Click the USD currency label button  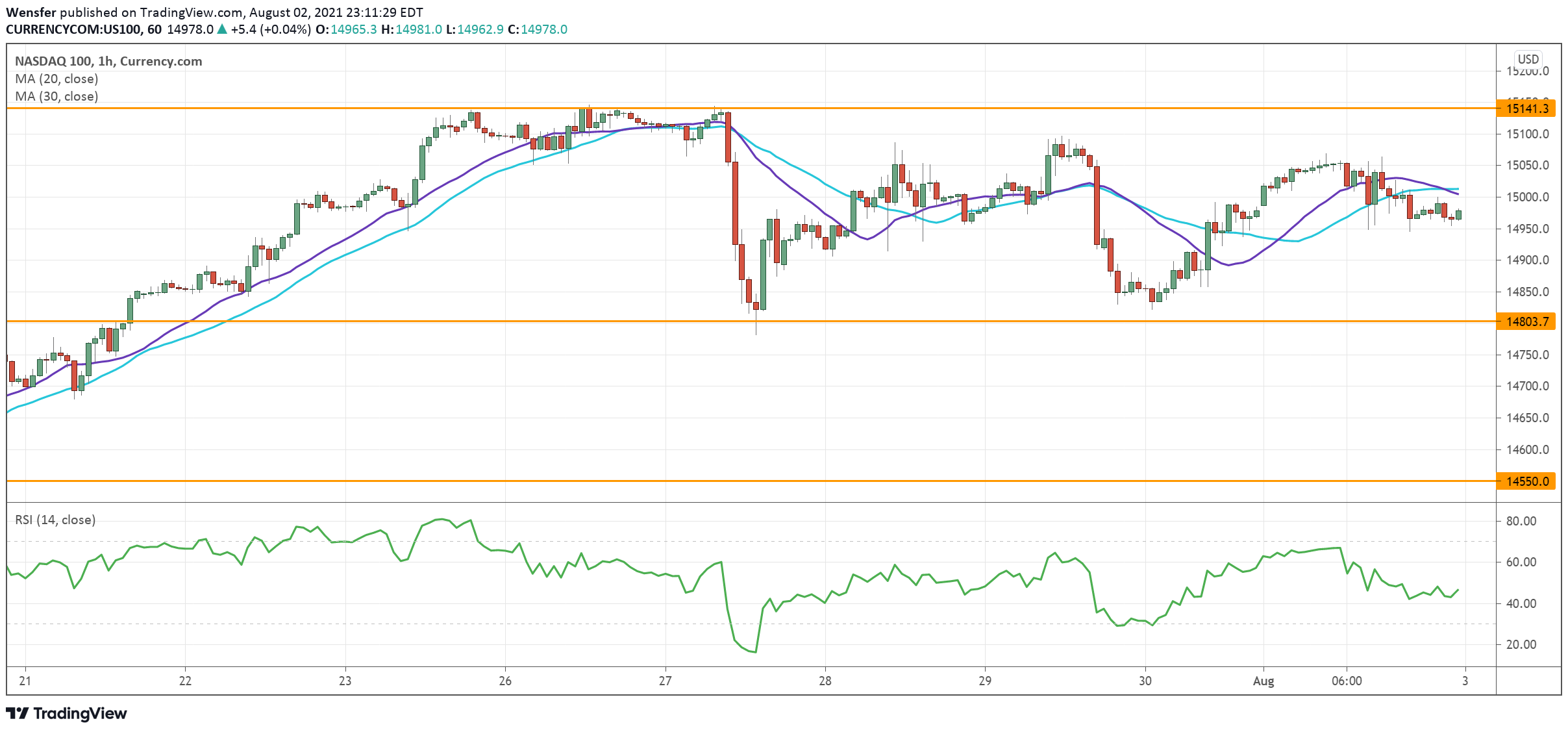pos(1528,59)
